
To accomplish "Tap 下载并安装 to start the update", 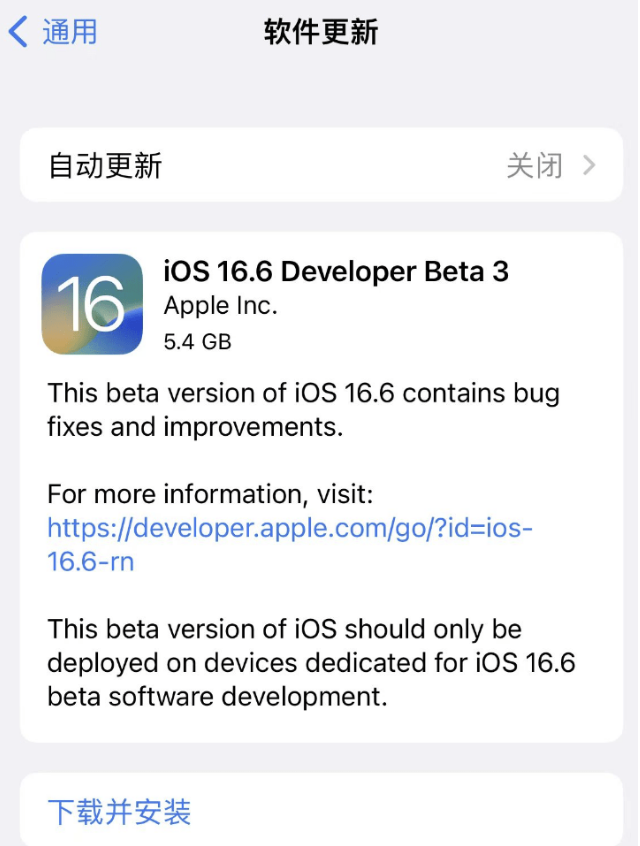I will (x=118, y=813).
